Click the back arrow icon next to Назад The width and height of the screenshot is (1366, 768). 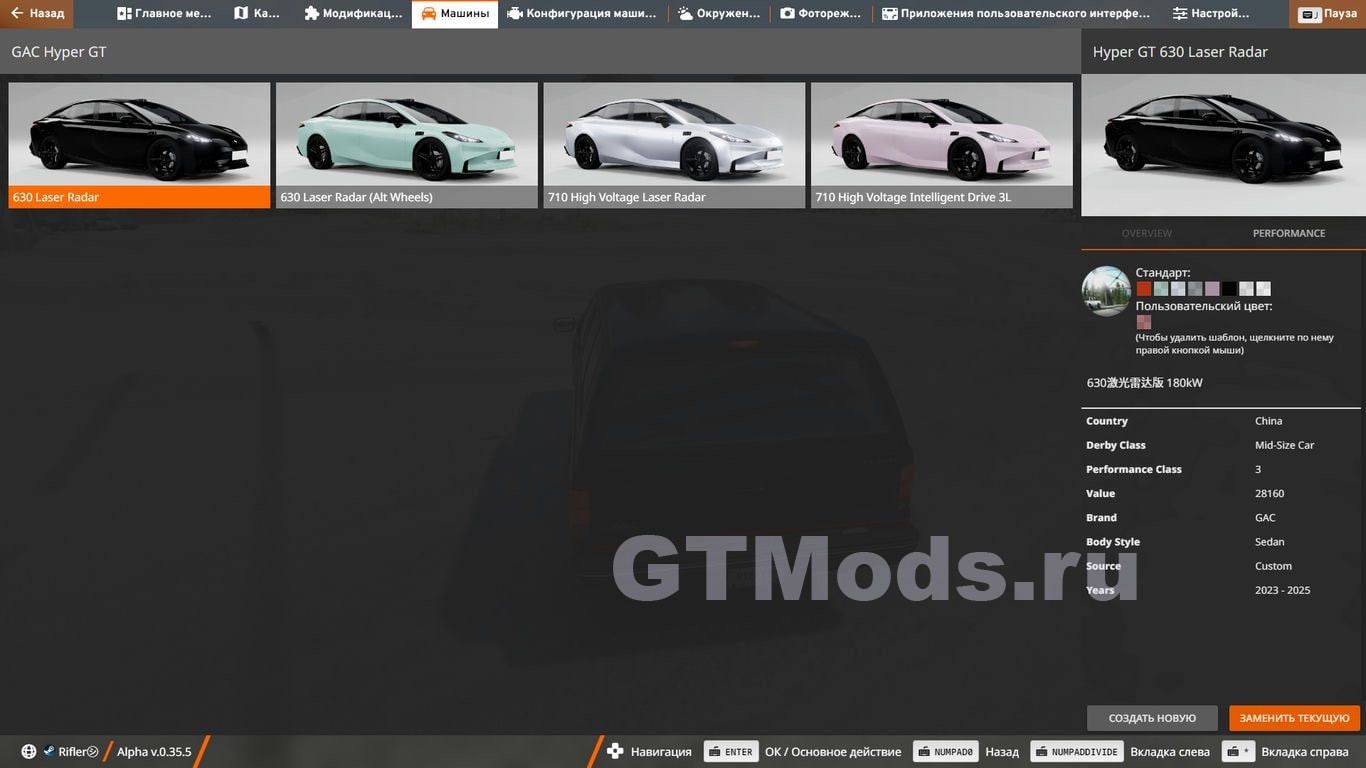coord(16,14)
